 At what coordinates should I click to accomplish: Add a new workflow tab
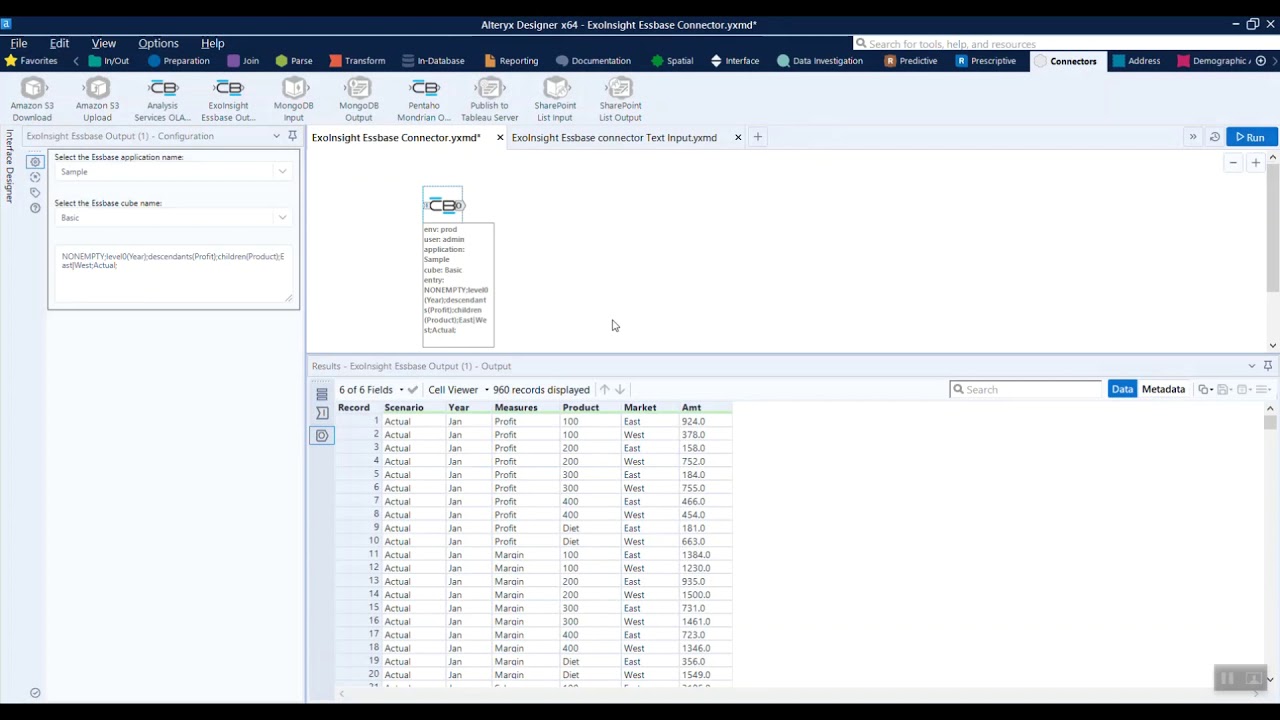coord(758,137)
